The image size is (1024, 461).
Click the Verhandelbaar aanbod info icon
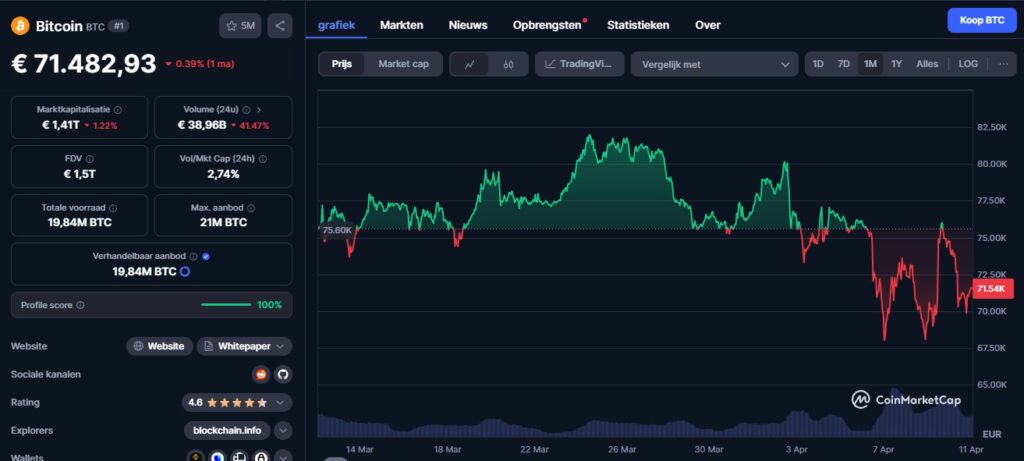(x=193, y=257)
